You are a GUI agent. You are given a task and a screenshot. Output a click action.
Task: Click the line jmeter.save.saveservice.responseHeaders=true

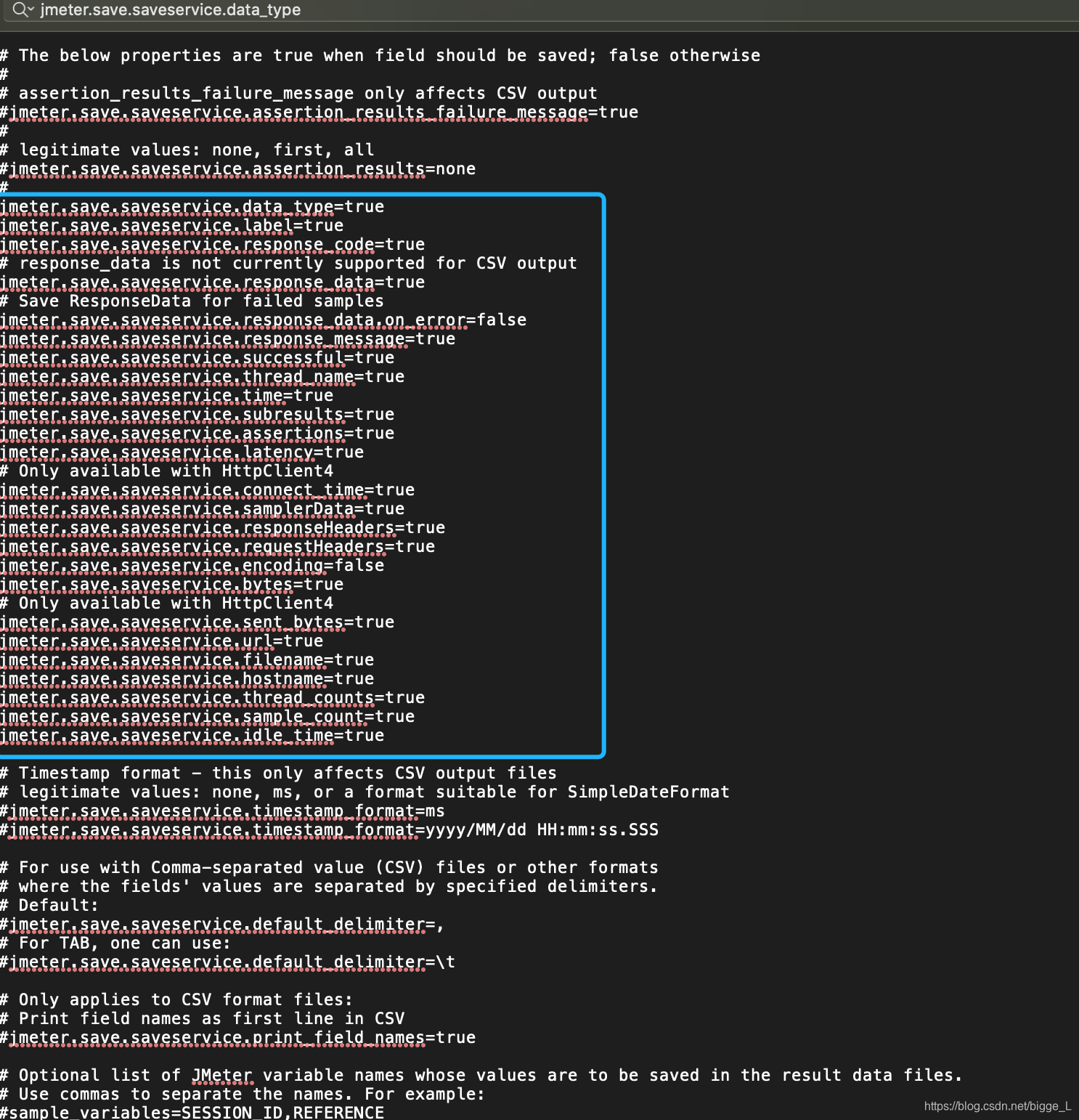(x=223, y=528)
